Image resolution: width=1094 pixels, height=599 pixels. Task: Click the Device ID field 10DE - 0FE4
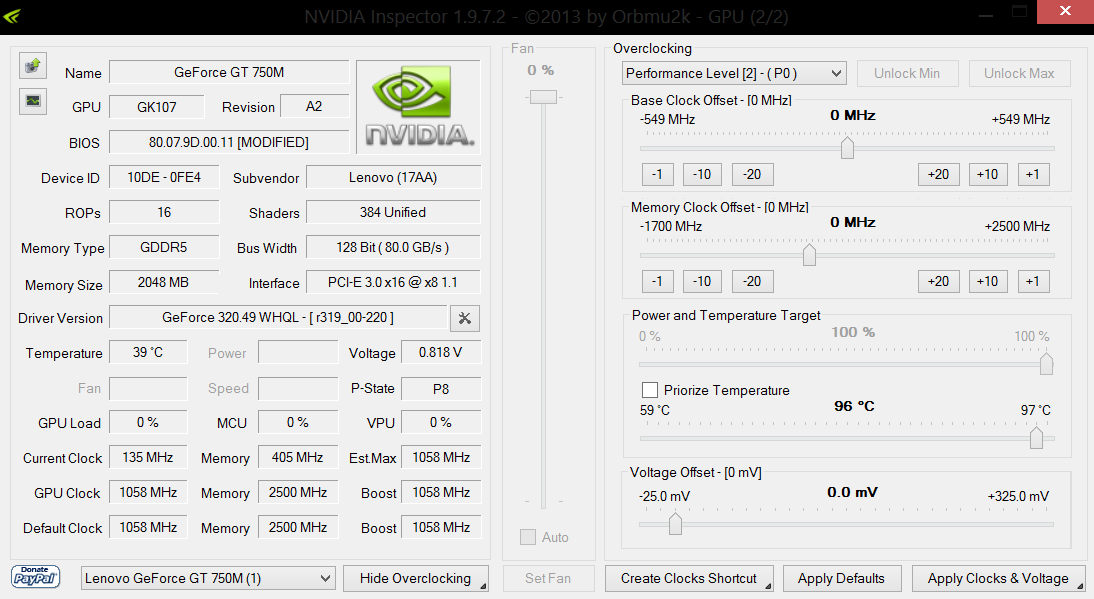[164, 177]
